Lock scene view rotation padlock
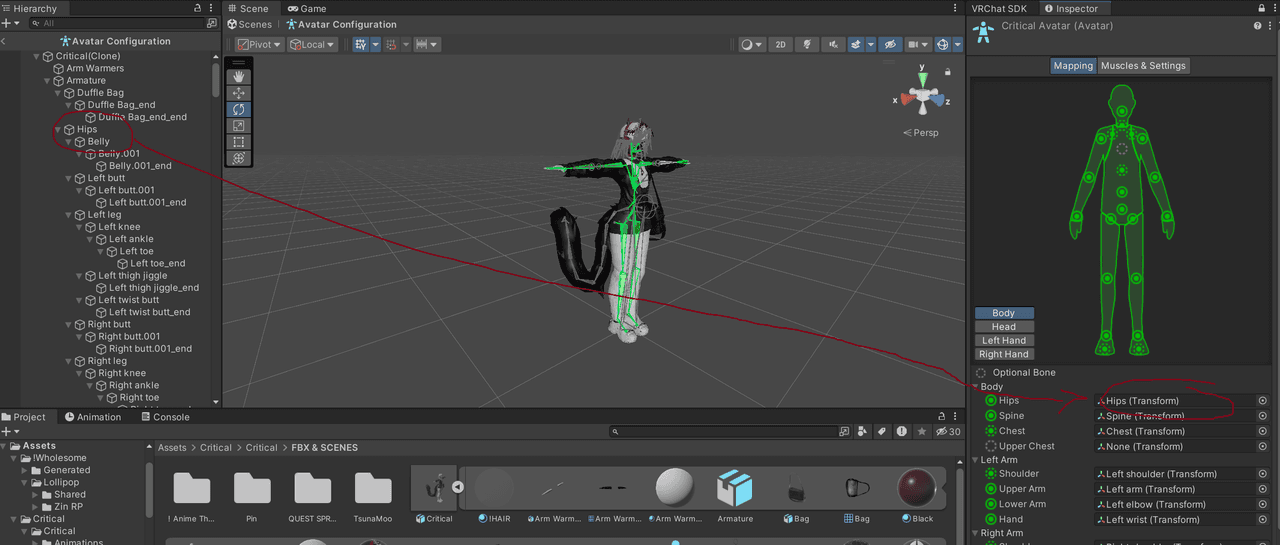Screen dimensions: 1280x545 click(948, 71)
